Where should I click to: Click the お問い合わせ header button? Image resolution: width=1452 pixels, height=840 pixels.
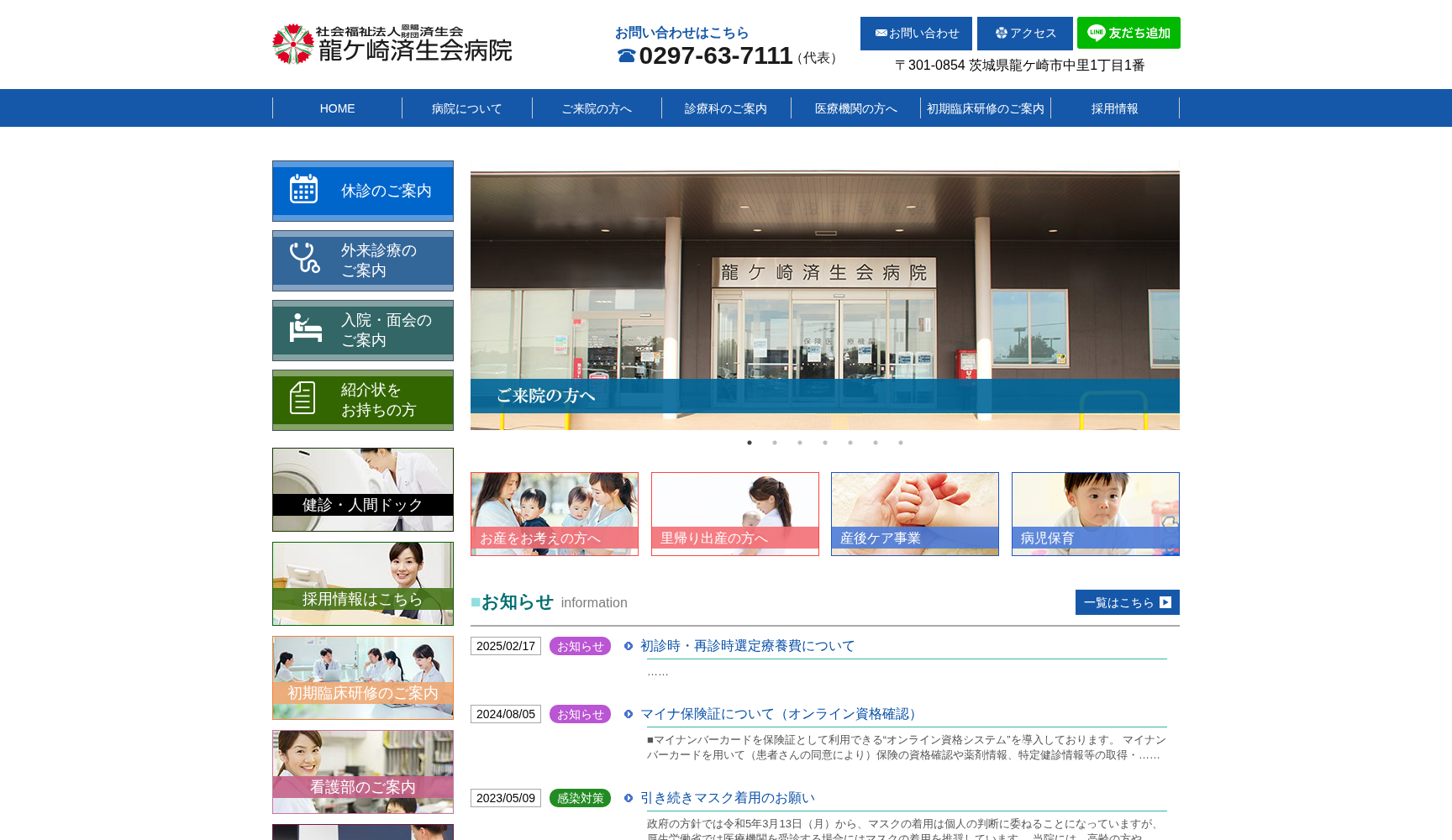pyautogui.click(x=916, y=33)
